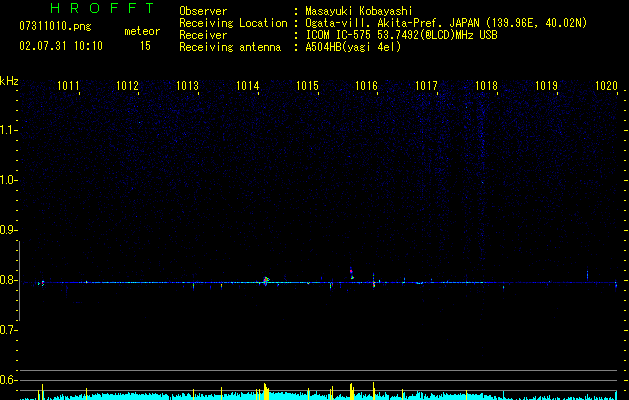Select the Ogata-vill. Akita-Pref. JAPAN location text
This screenshot has width=629, height=400.
(x=446, y=23)
